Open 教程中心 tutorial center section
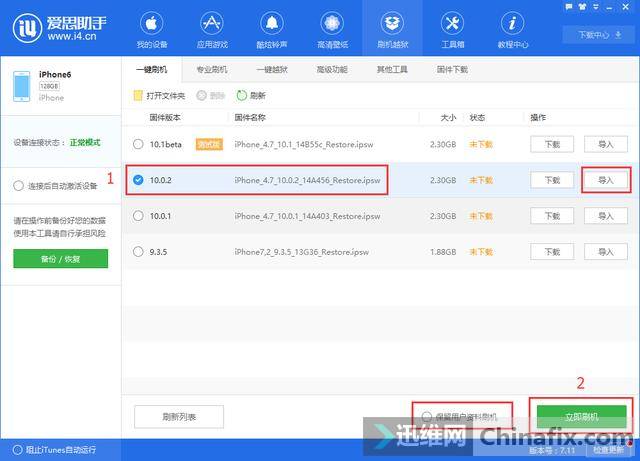 513,30
